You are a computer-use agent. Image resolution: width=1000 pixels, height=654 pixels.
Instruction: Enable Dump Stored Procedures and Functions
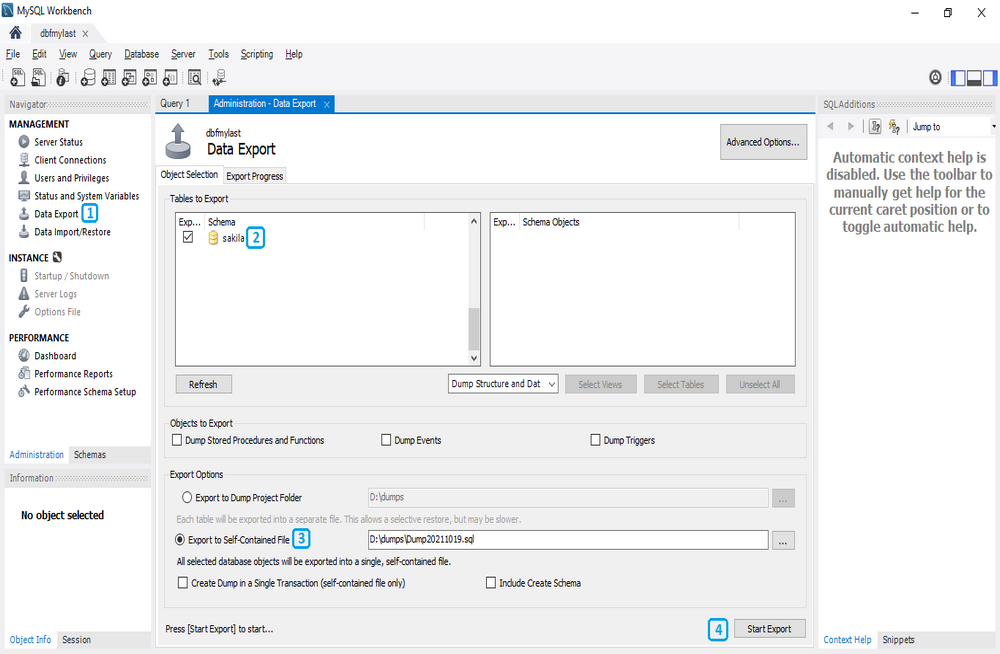click(x=177, y=440)
